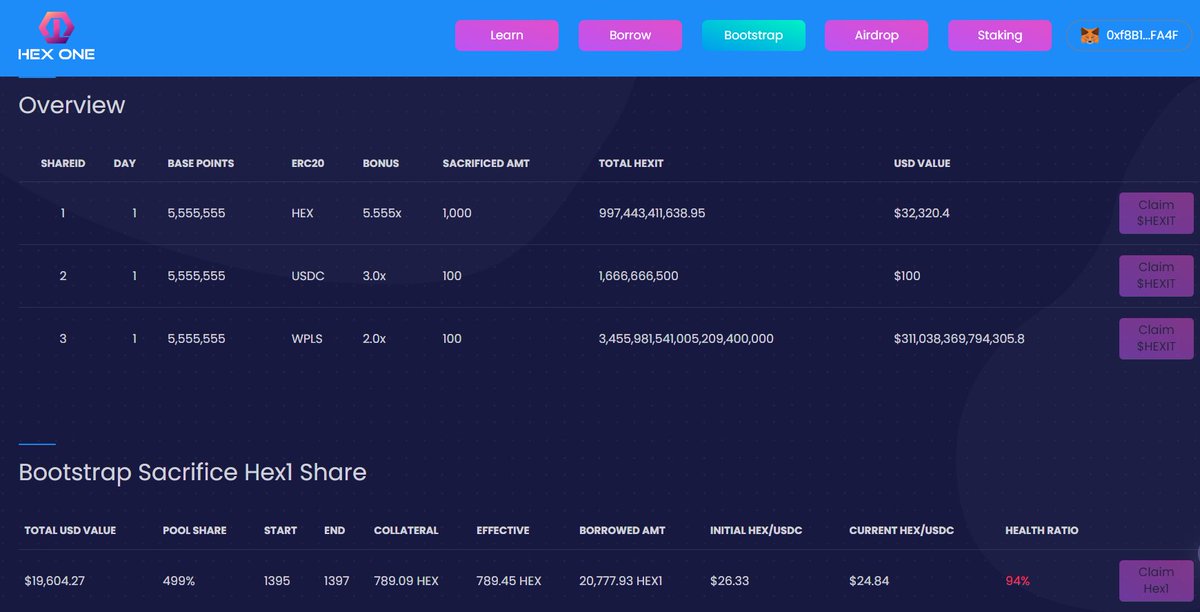Click the Claim Hex1 button
The width and height of the screenshot is (1200, 612).
click(x=1156, y=580)
